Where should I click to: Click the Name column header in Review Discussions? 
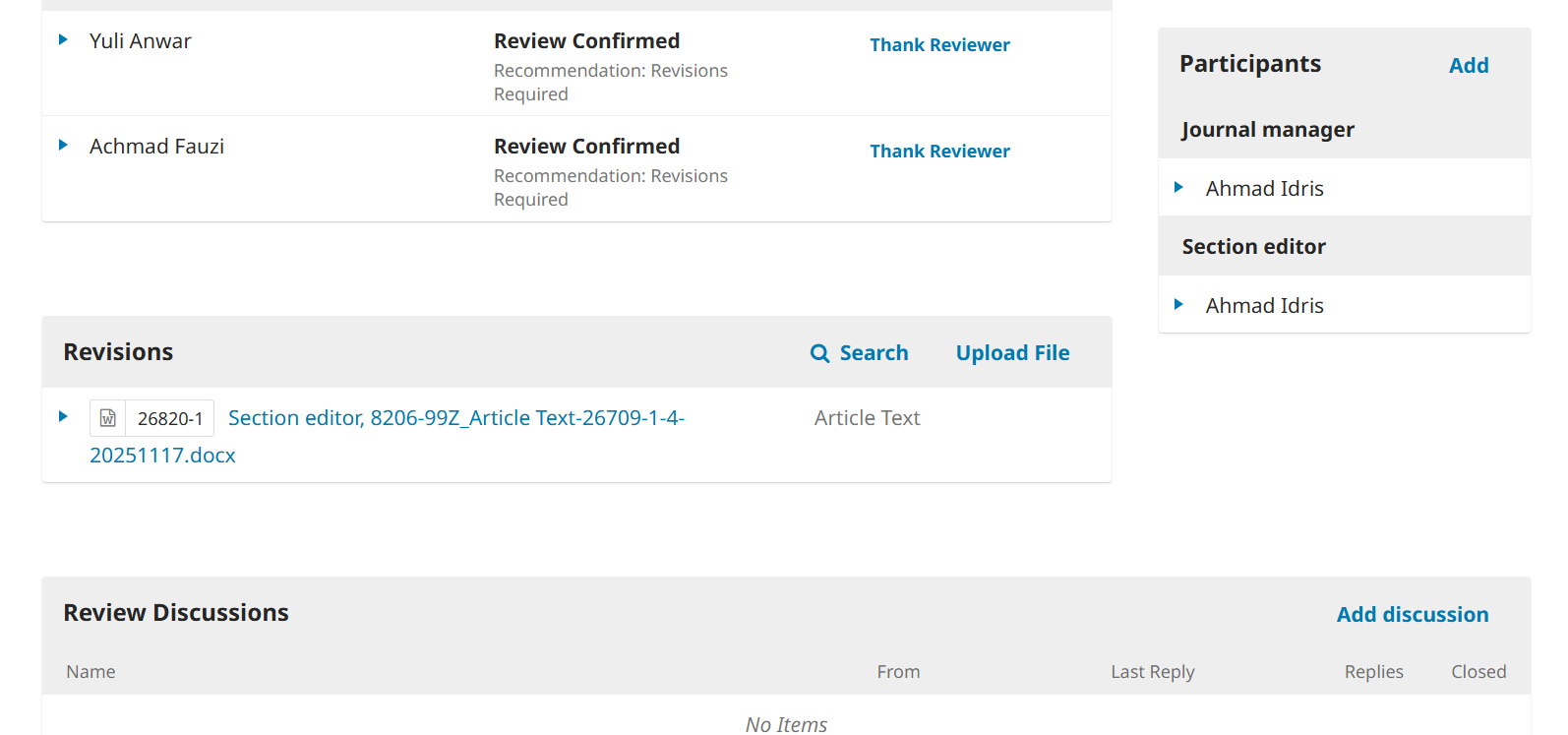pos(90,672)
